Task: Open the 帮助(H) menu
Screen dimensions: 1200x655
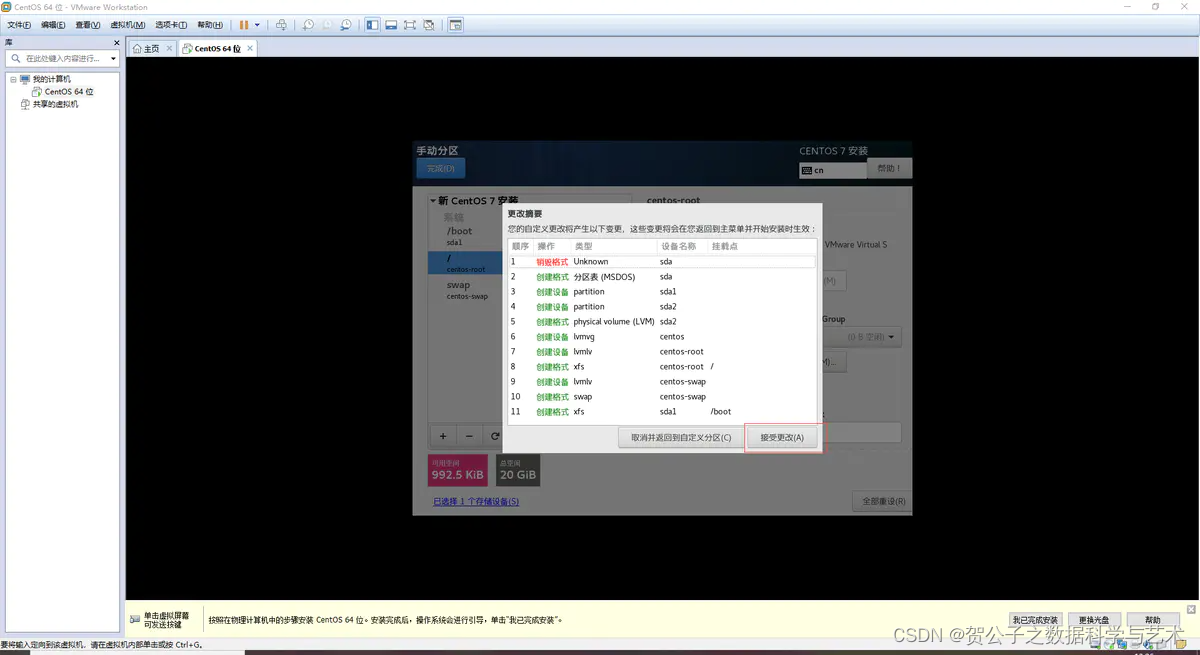Action: tap(210, 25)
